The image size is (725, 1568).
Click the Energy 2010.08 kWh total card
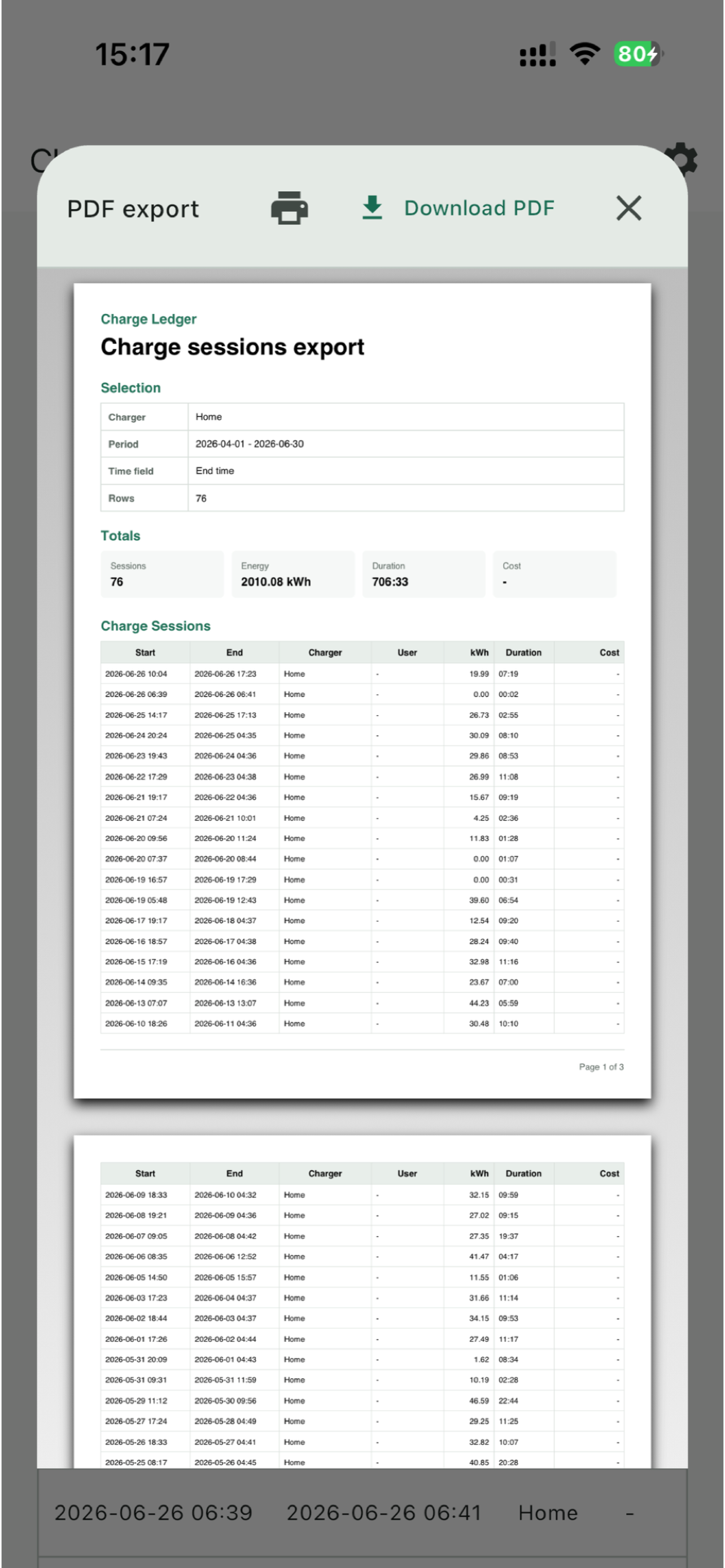pyautogui.click(x=293, y=574)
